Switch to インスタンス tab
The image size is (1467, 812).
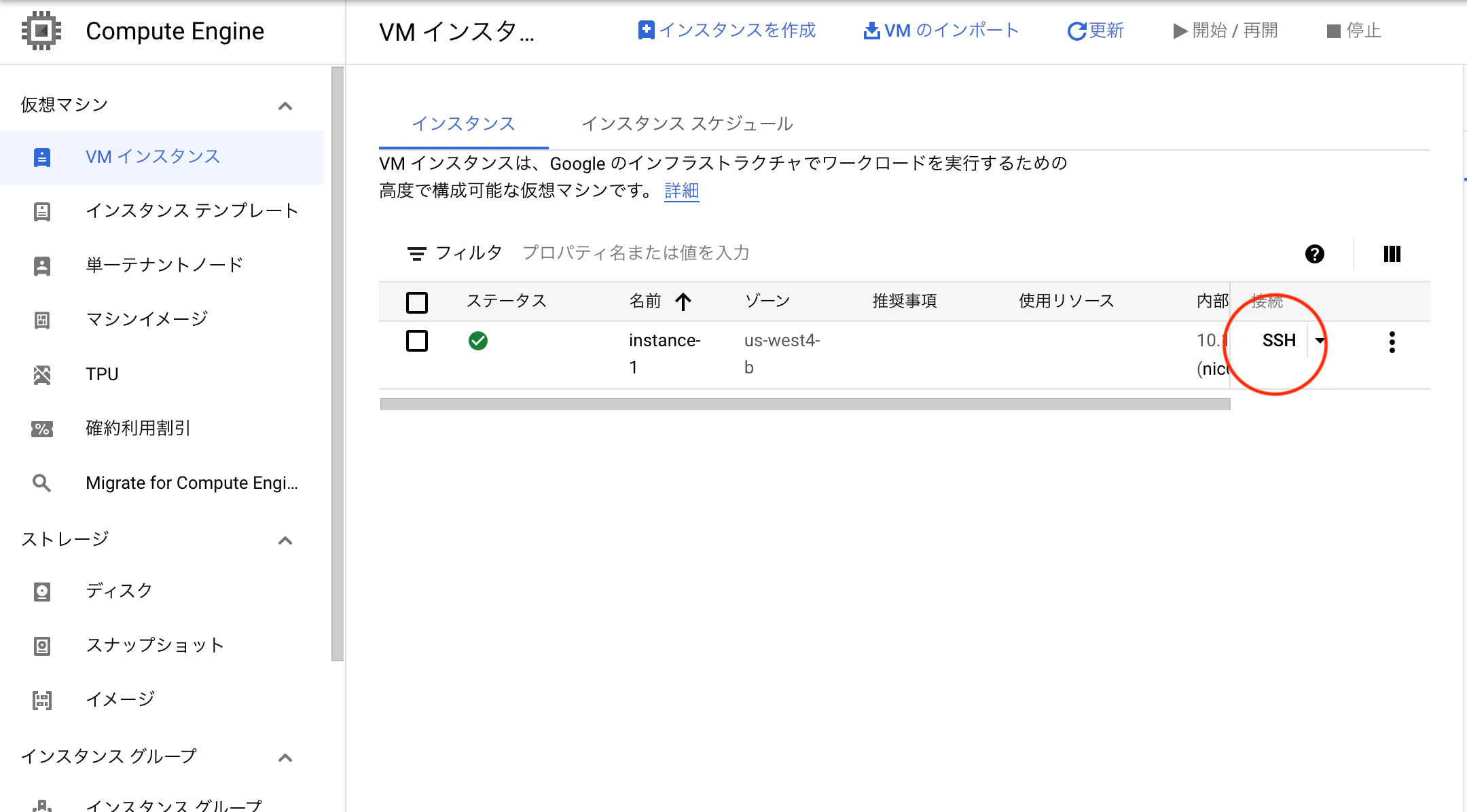coord(464,124)
